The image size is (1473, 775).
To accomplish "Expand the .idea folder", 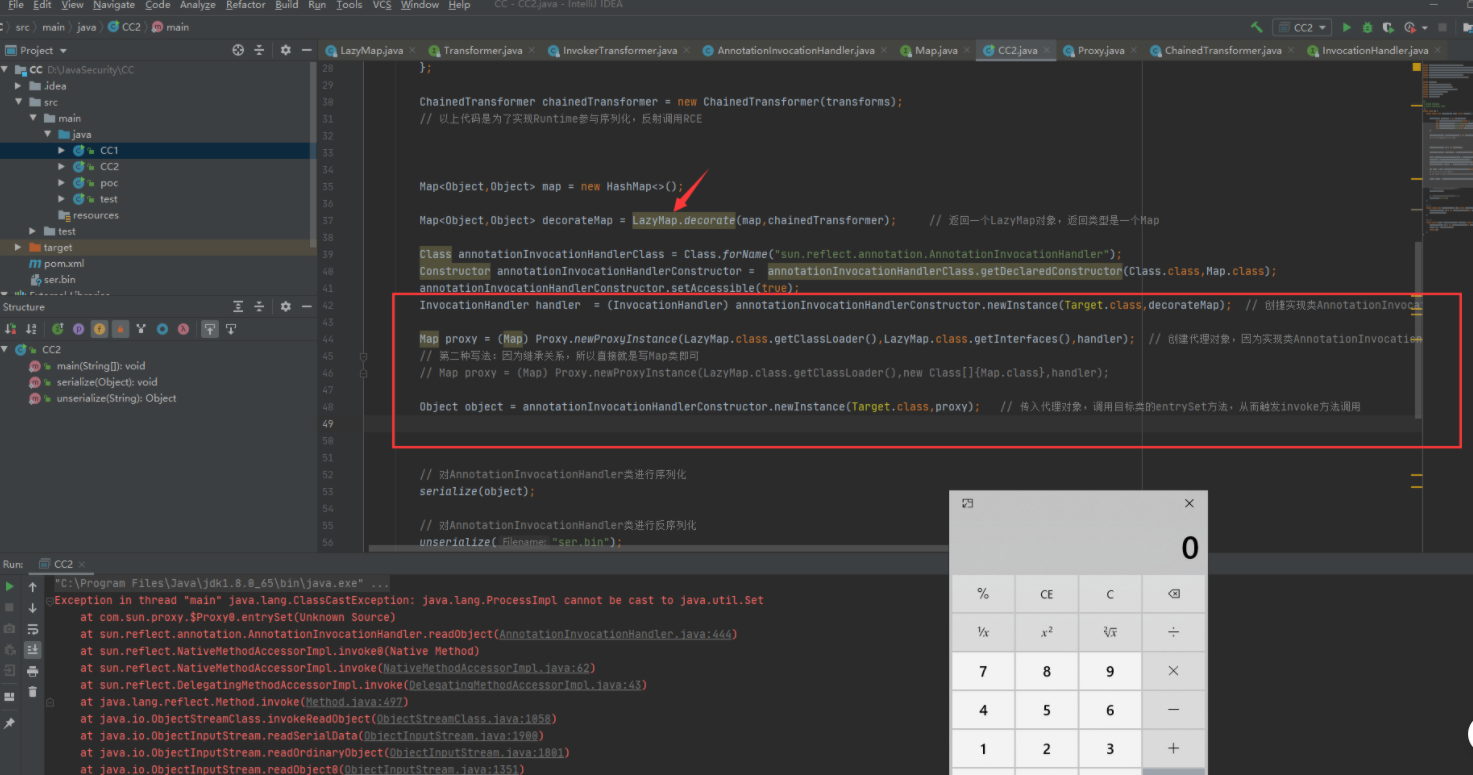I will tap(20, 86).
